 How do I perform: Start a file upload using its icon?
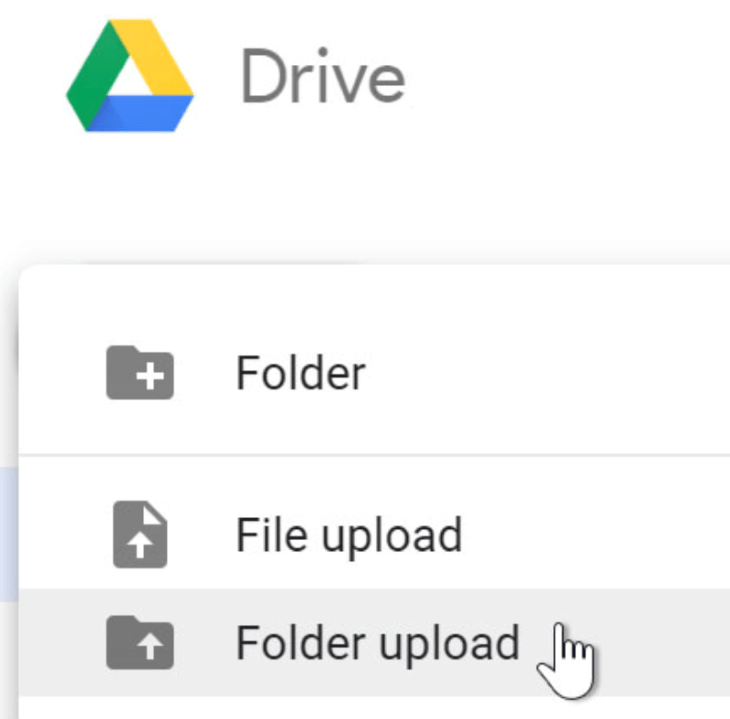tap(140, 535)
